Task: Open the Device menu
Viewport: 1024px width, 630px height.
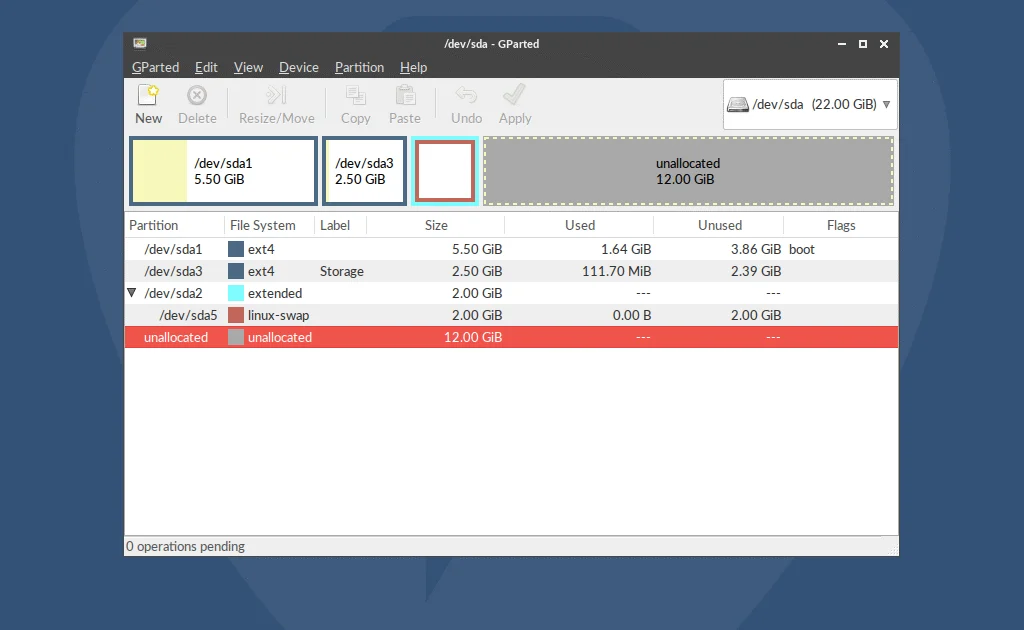Action: pos(298,67)
